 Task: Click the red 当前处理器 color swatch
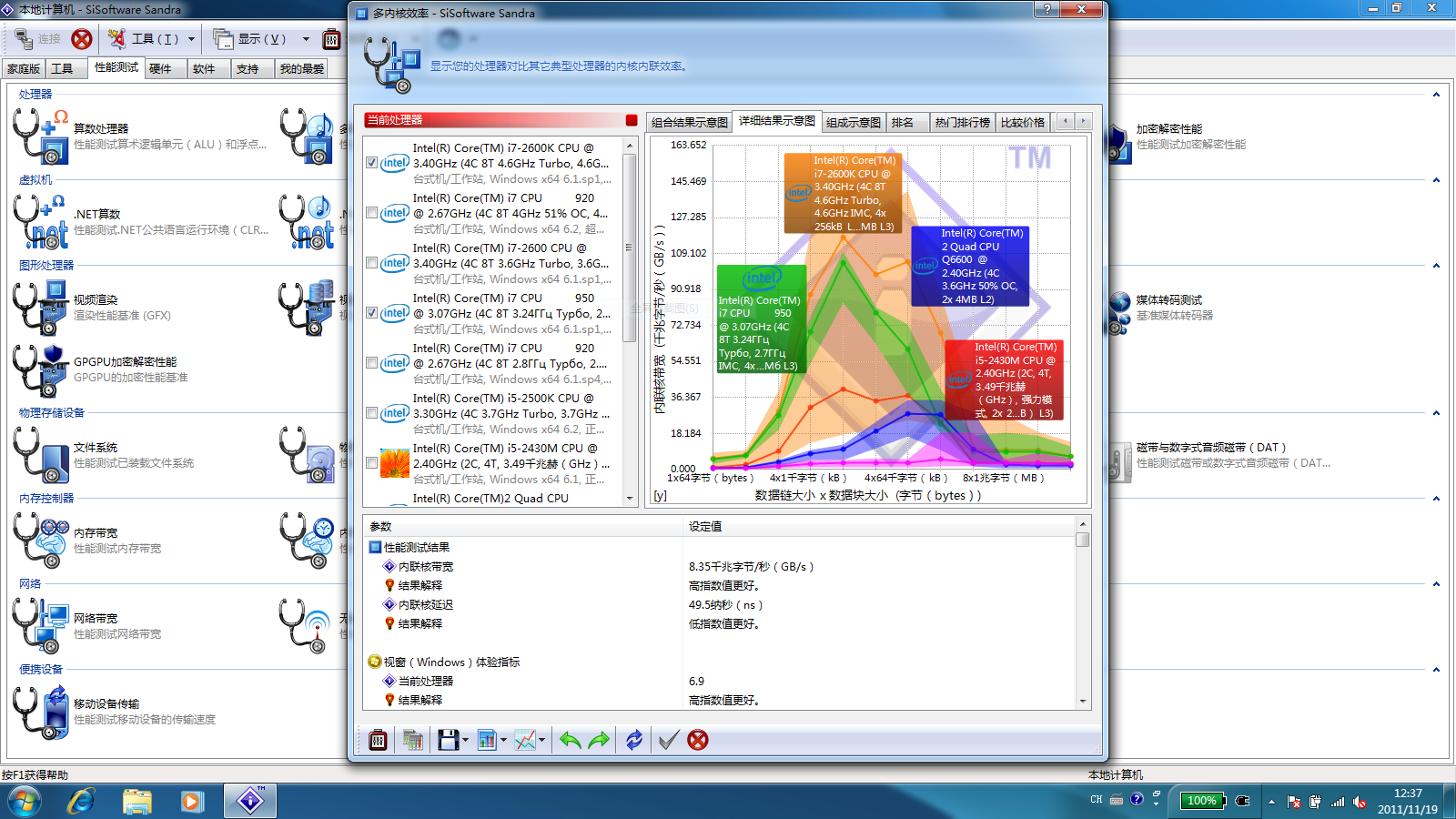(632, 120)
